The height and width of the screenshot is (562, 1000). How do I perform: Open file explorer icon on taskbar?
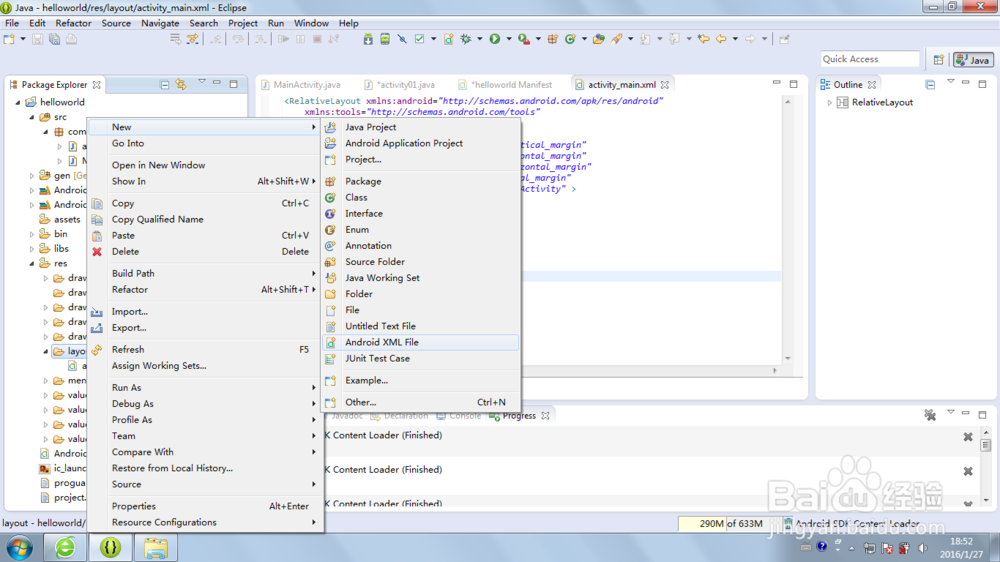tap(156, 547)
